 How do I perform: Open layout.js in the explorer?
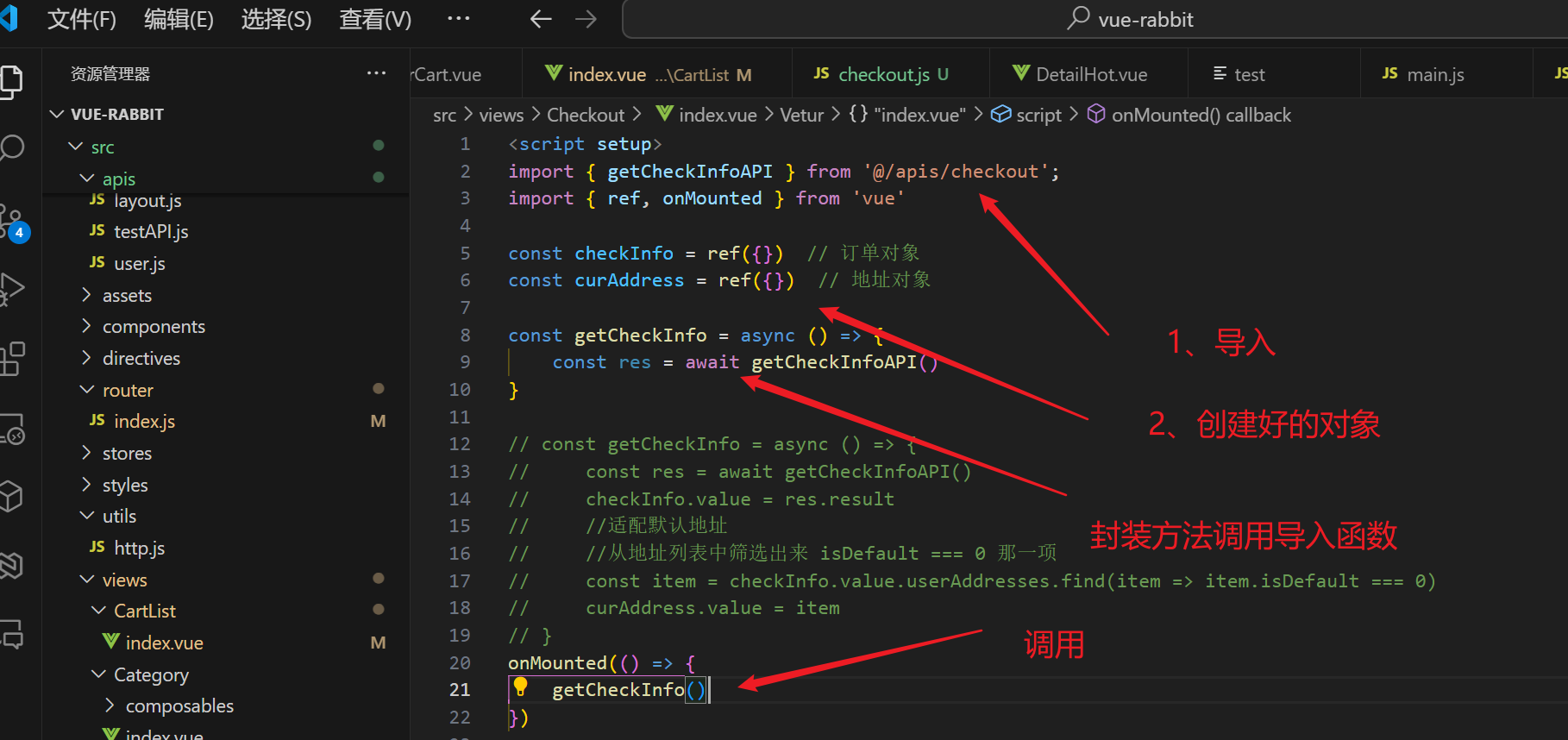pos(226,201)
